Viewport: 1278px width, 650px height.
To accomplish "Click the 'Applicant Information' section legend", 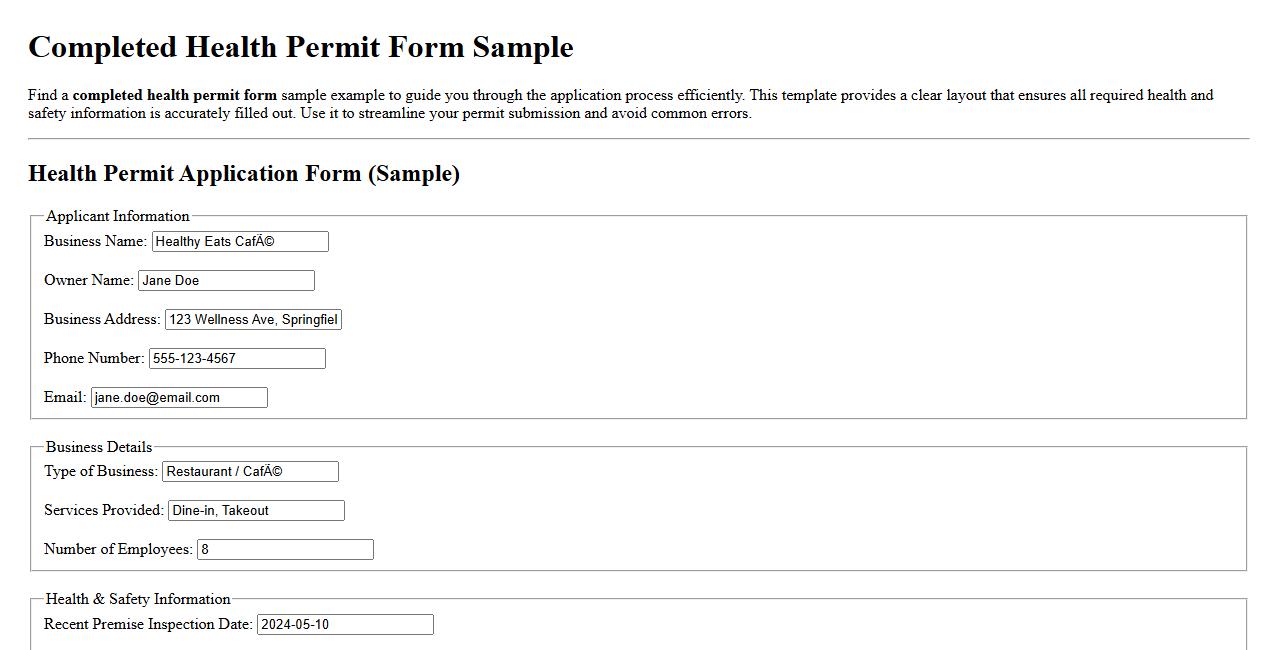I will (116, 216).
